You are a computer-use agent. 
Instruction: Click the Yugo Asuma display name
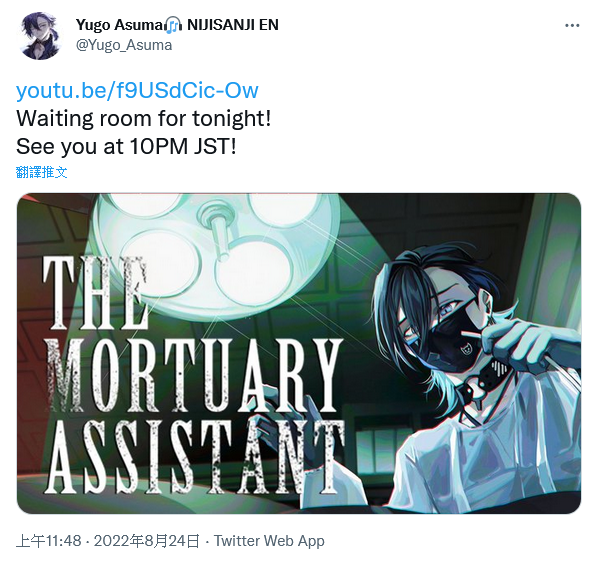click(x=120, y=25)
